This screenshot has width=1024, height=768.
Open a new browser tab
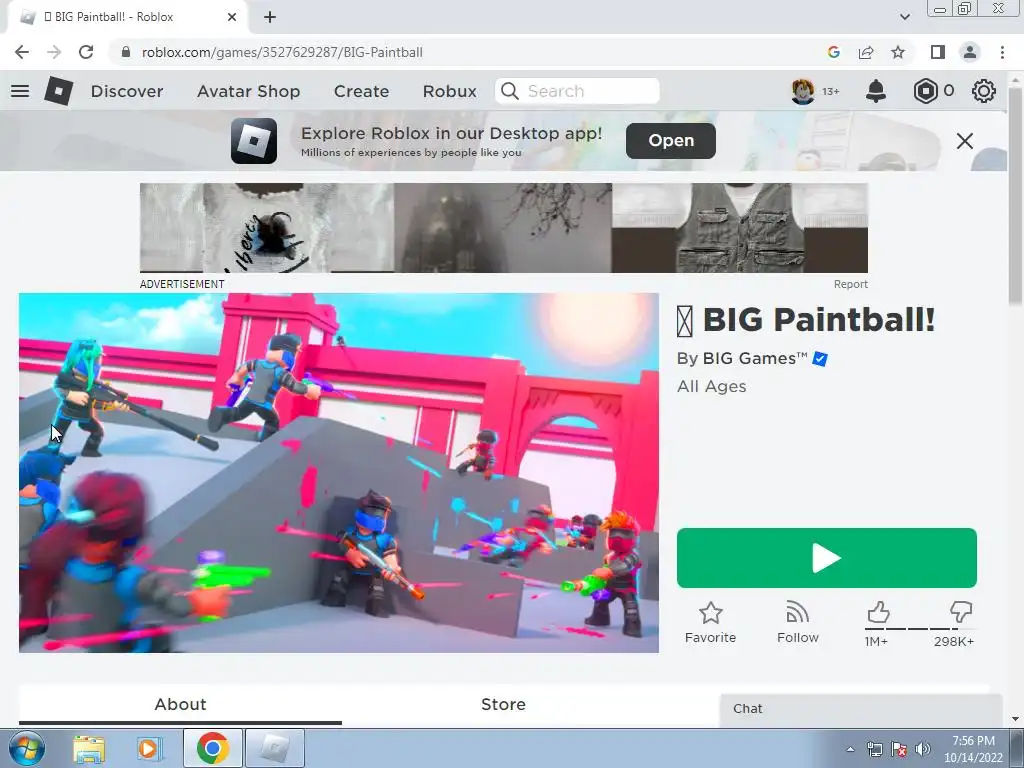pos(270,17)
